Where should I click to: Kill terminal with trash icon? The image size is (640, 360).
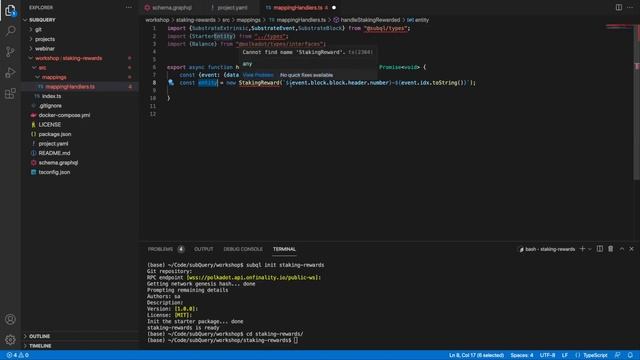point(611,249)
